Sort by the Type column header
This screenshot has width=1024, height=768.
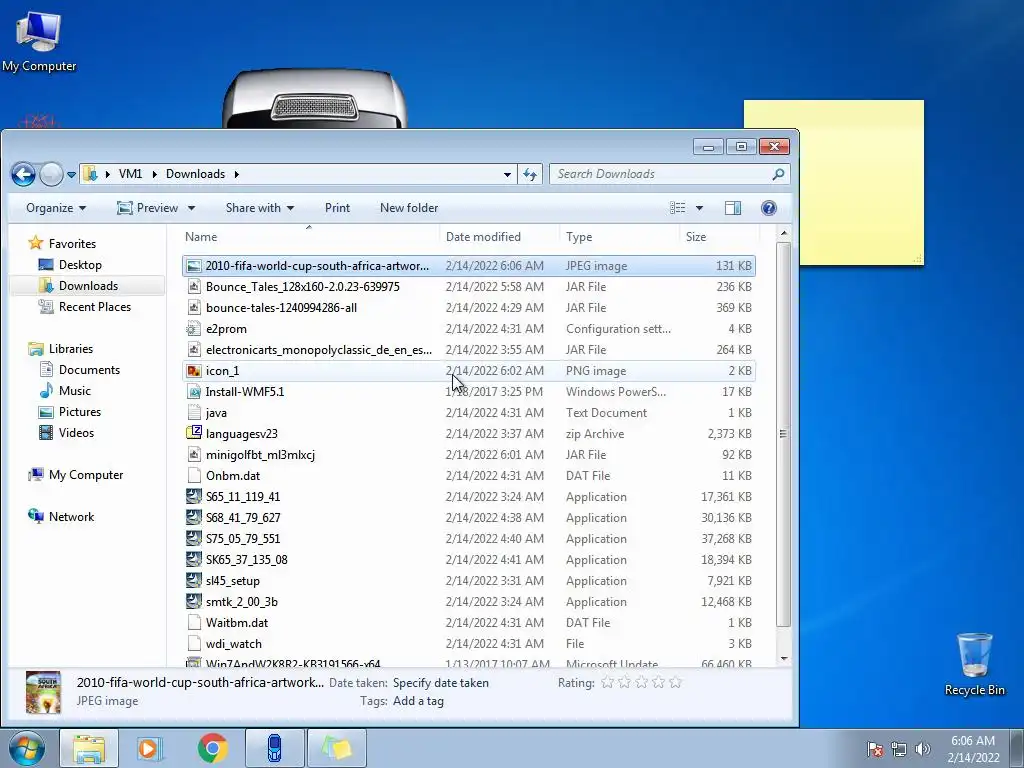coord(619,236)
